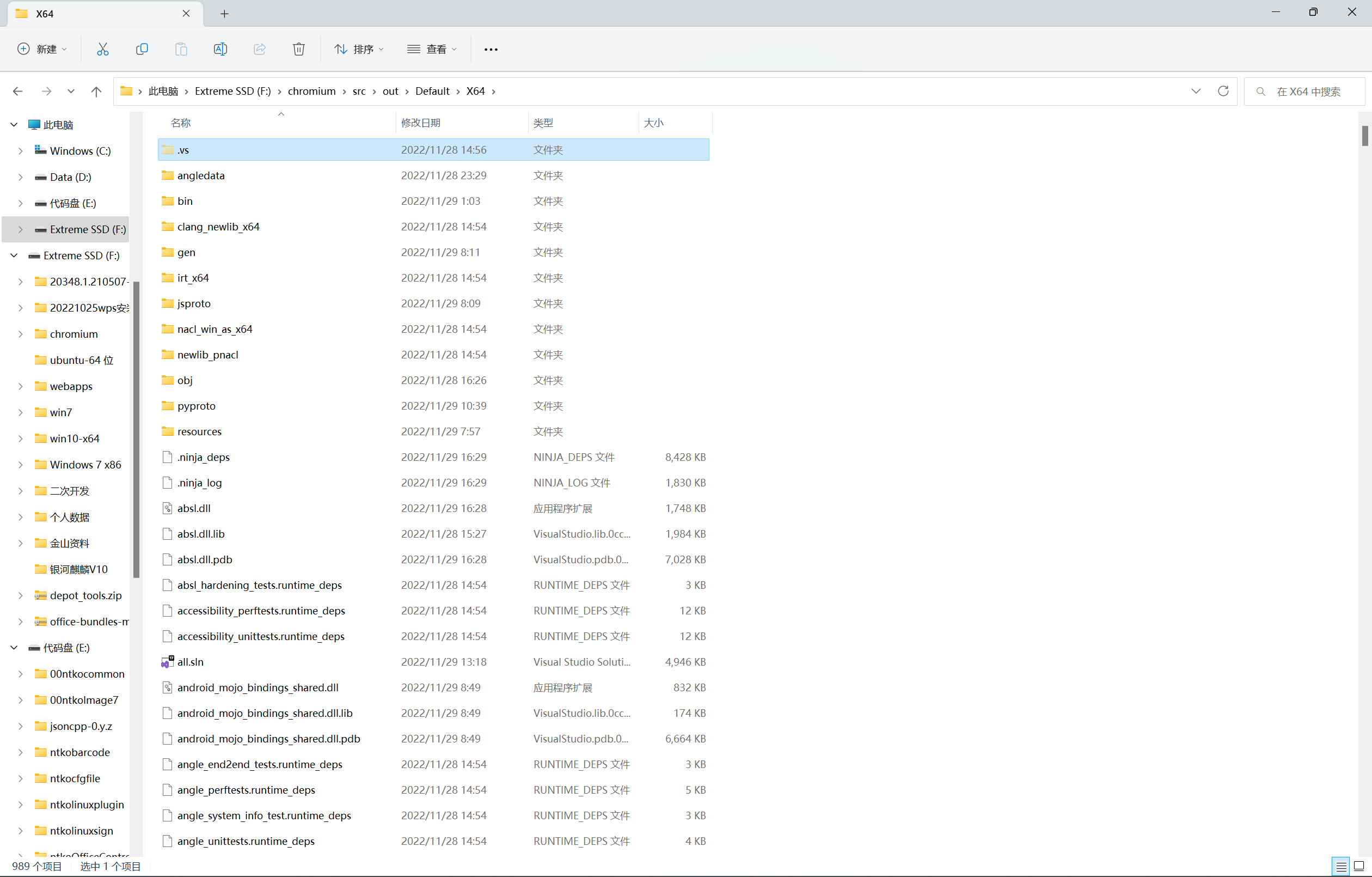This screenshot has height=877, width=1372.
Task: Collapse the 代码盘 (E:) root node
Action: 14,648
